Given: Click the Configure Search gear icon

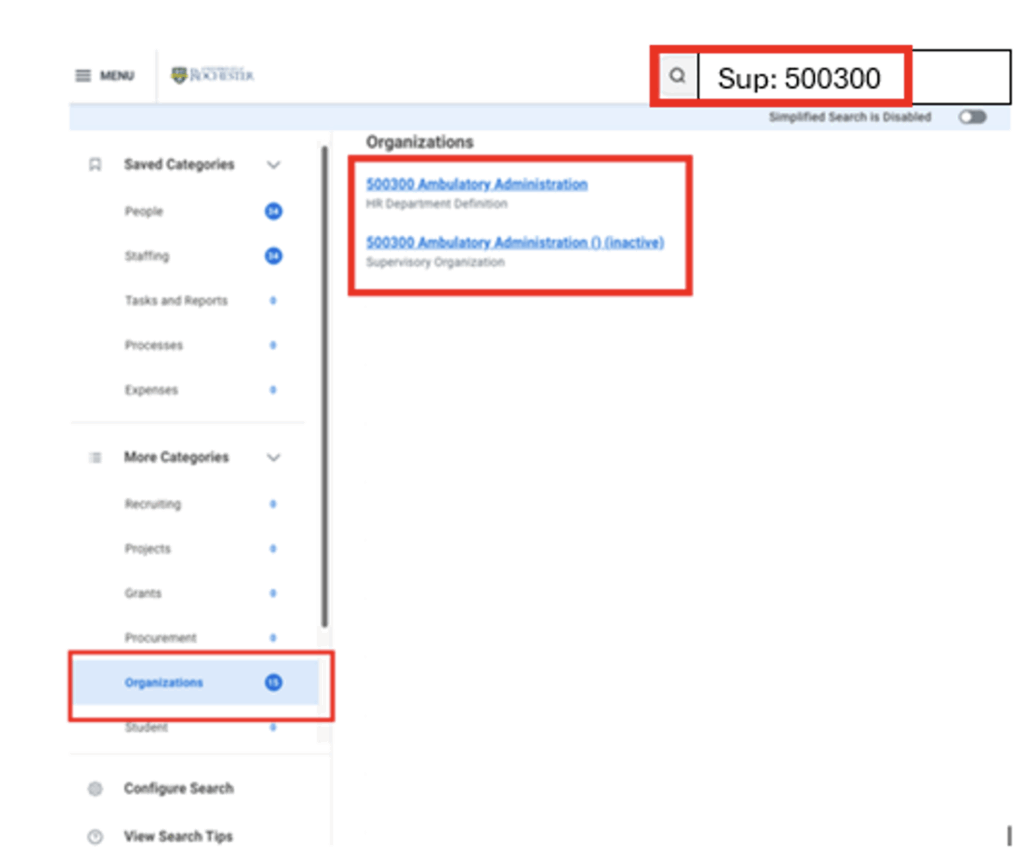Looking at the screenshot, I should [x=95, y=788].
